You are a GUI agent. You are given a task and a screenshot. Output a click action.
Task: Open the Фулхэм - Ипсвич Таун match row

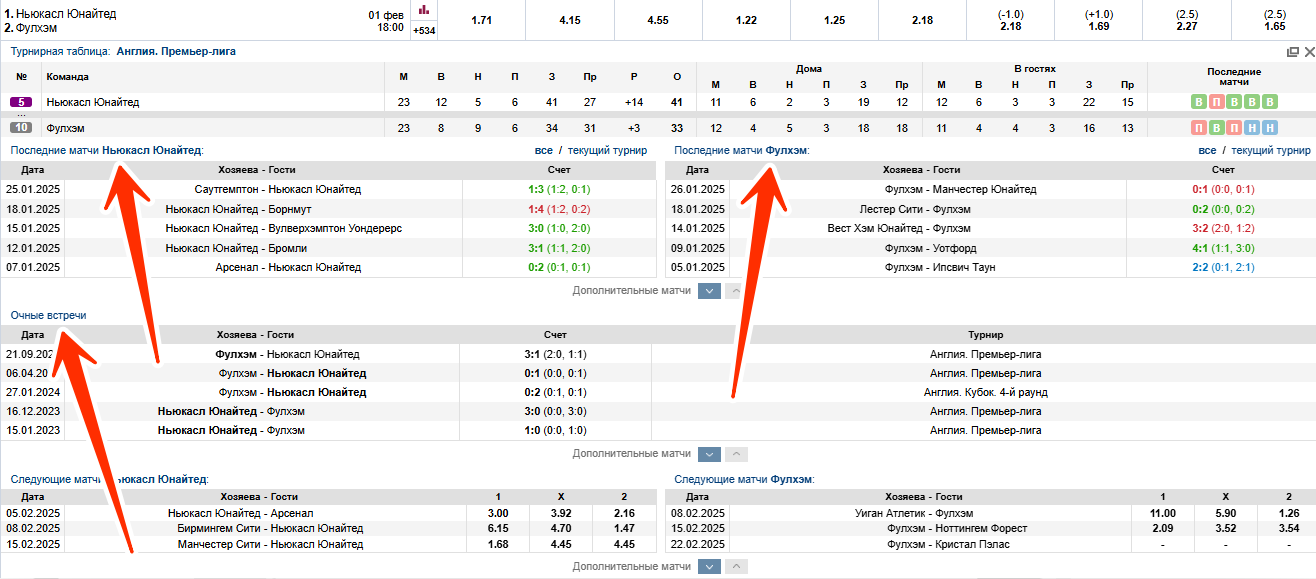click(940, 267)
